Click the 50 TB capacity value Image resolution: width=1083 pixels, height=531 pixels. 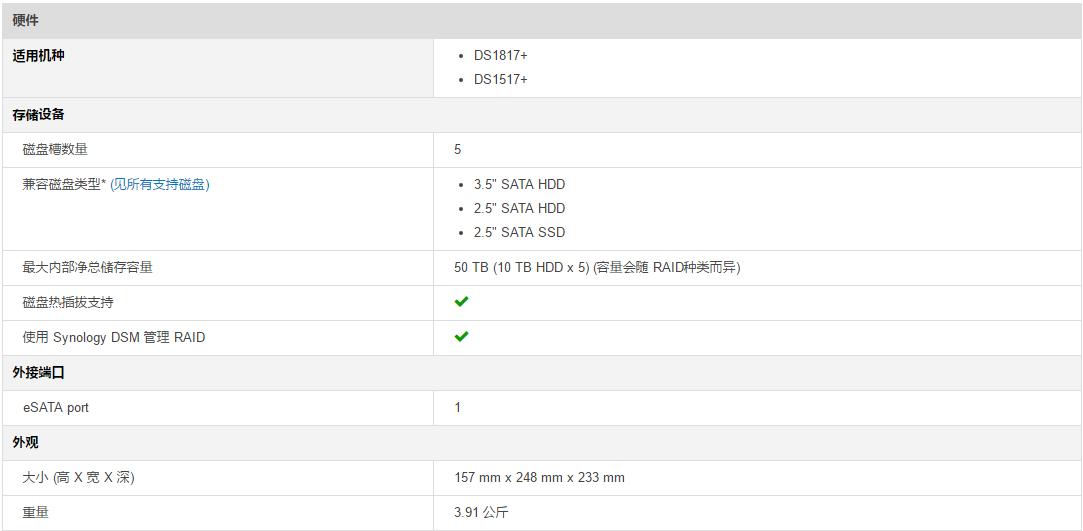(597, 267)
